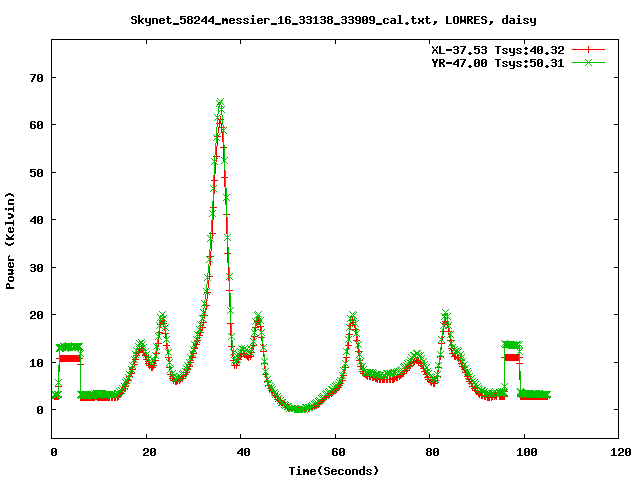Click y-axis tick label 60

click(x=36, y=125)
